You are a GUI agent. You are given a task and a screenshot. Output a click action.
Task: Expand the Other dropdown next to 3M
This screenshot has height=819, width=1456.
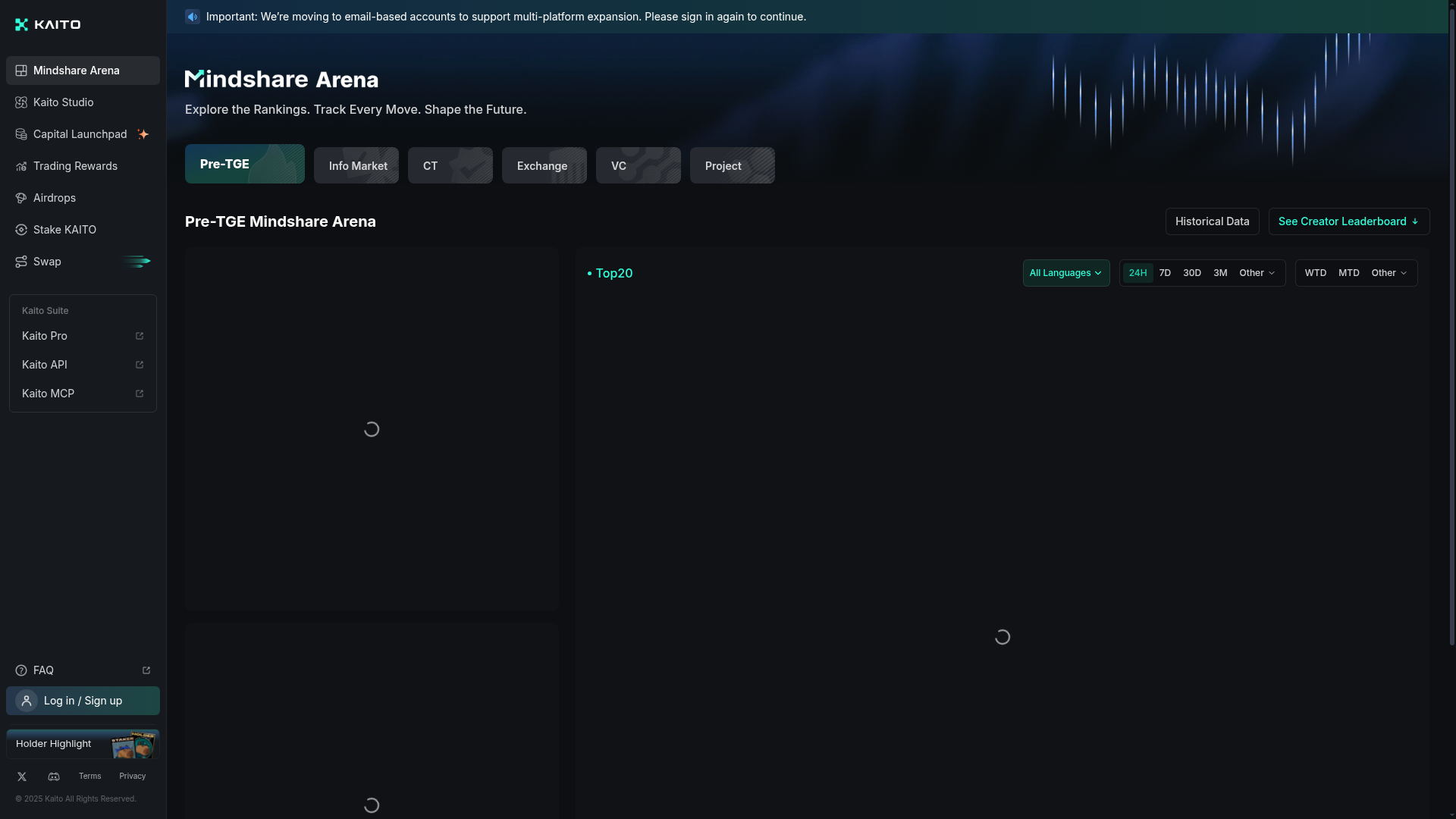click(x=1257, y=273)
